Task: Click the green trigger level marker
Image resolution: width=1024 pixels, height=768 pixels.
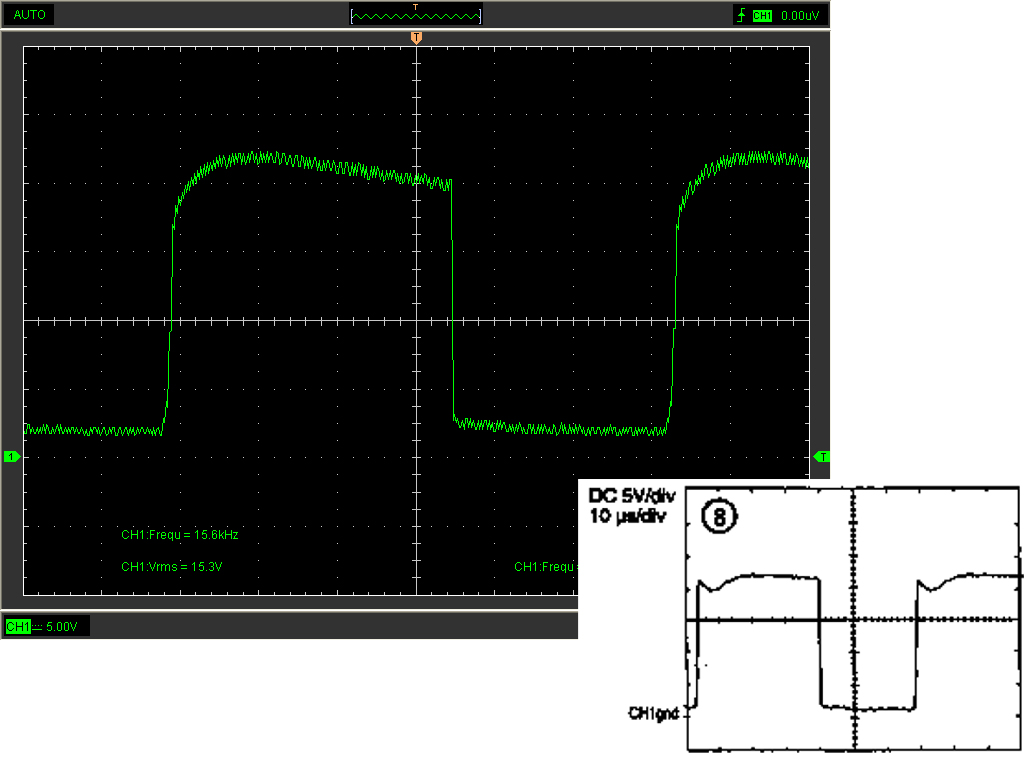Action: [822, 457]
